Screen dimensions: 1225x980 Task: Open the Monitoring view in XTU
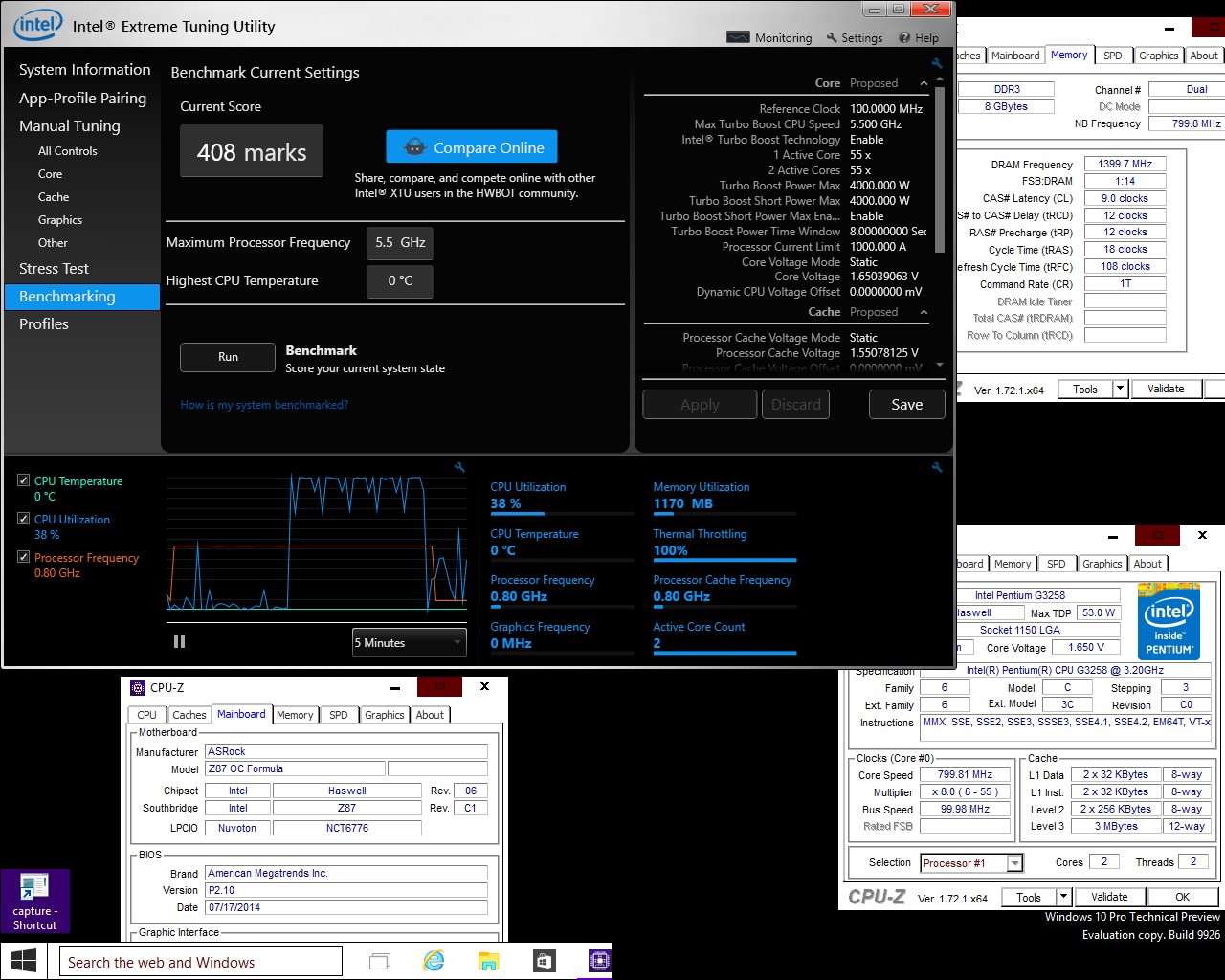click(769, 38)
